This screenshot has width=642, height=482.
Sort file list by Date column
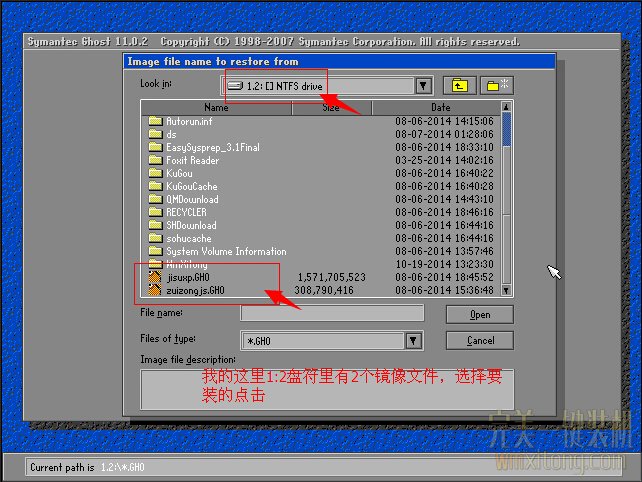[x=440, y=107]
